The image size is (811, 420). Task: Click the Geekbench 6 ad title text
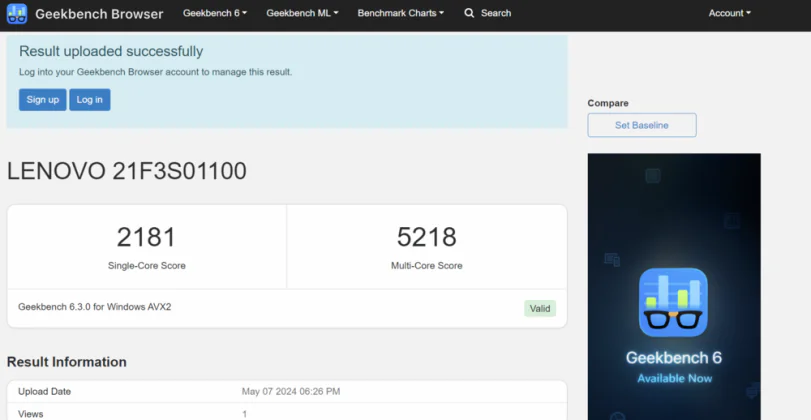674,357
